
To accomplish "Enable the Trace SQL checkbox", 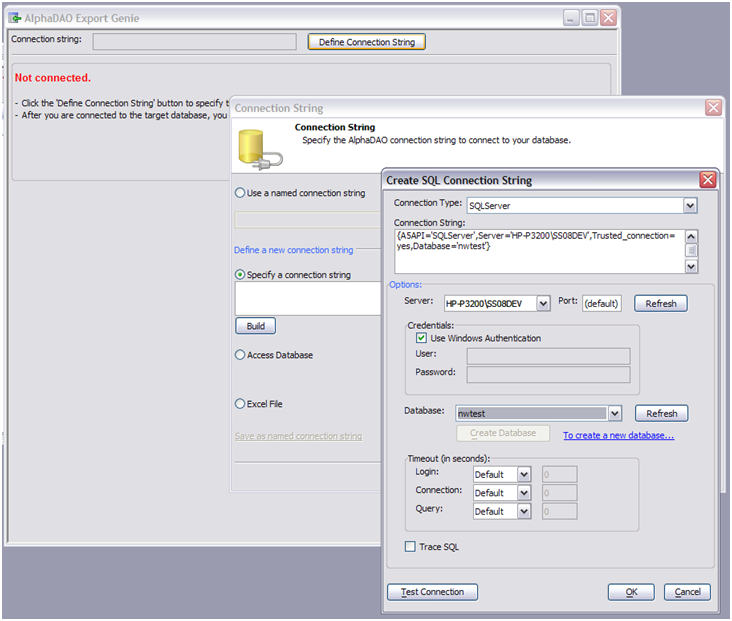I will coord(410,546).
